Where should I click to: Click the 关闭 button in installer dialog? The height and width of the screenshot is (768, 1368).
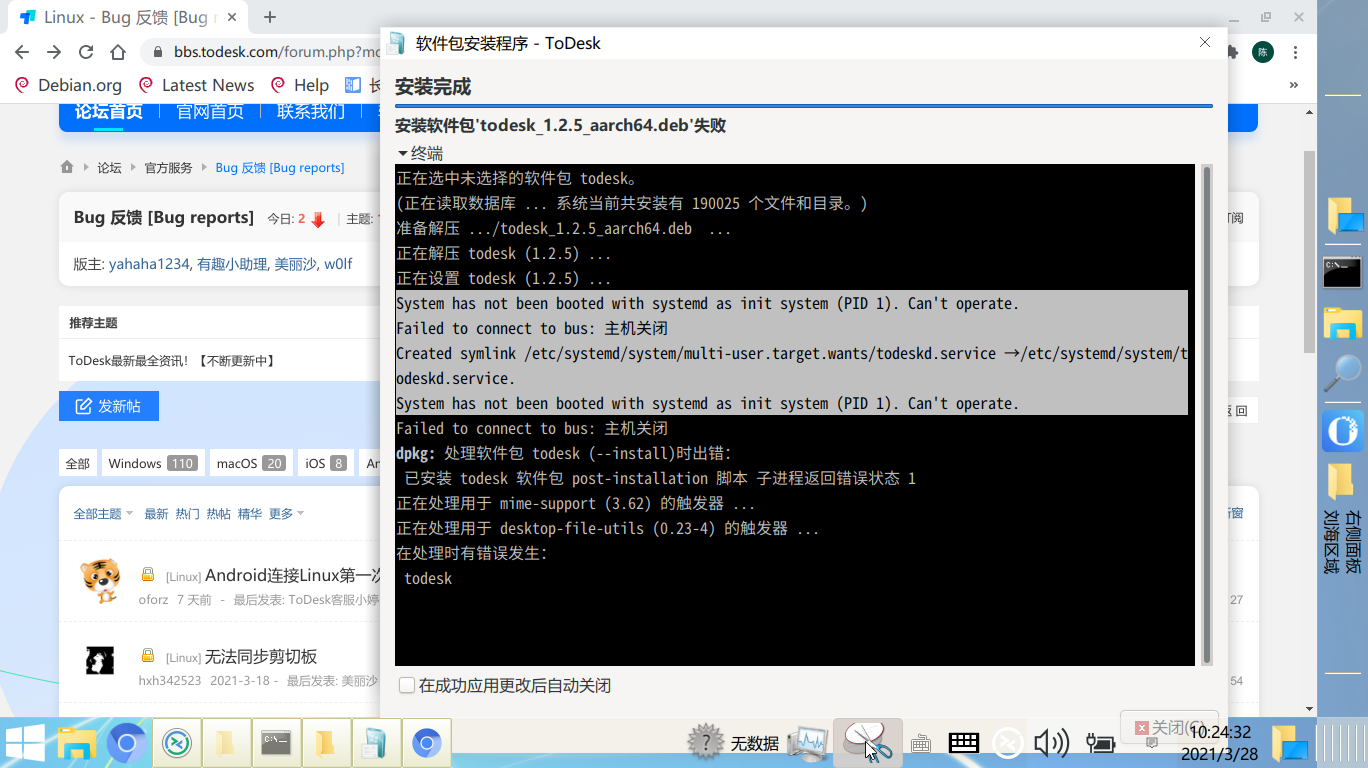pyautogui.click(x=1171, y=728)
